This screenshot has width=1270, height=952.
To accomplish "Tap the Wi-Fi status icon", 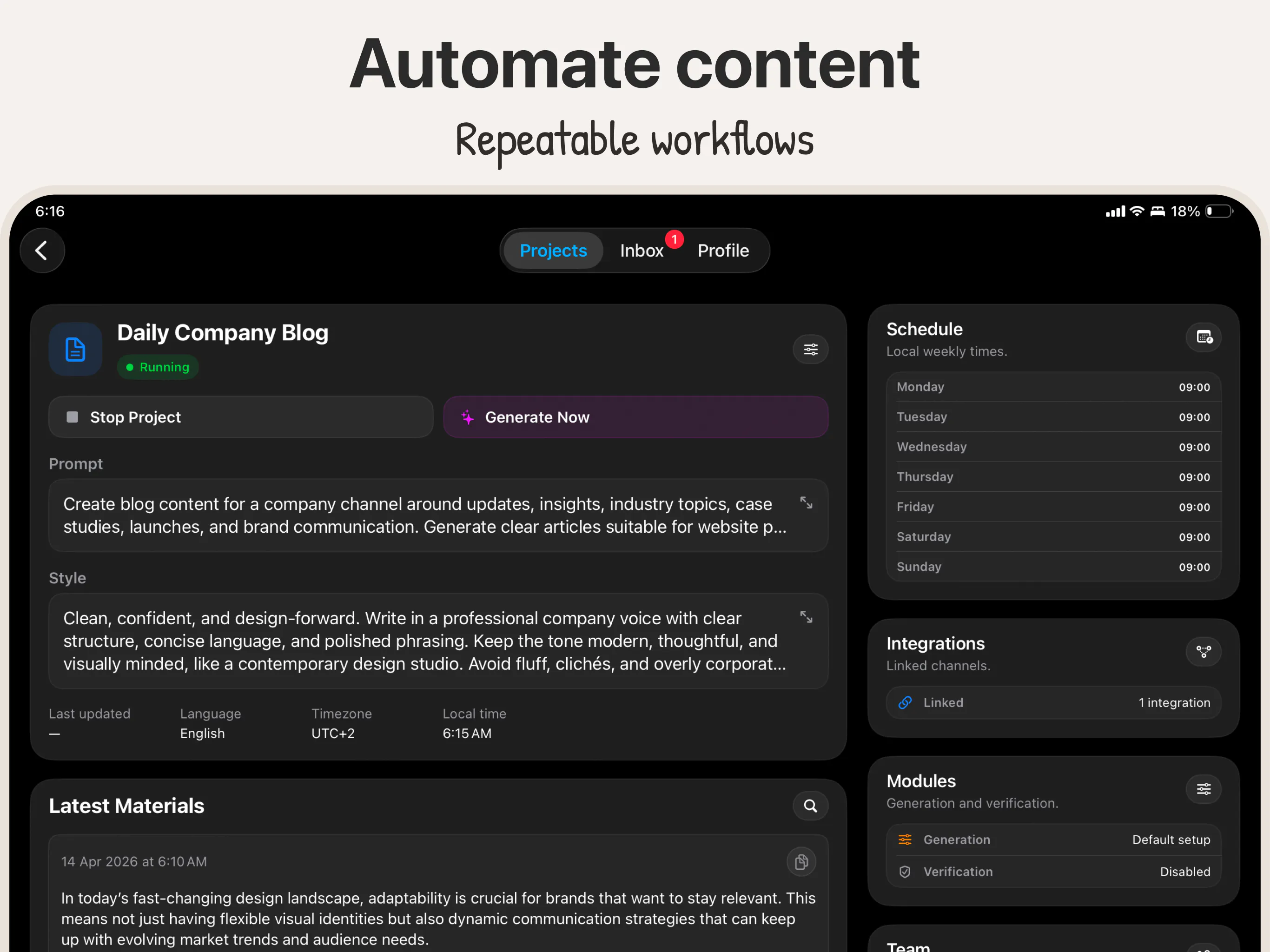I will click(1136, 212).
